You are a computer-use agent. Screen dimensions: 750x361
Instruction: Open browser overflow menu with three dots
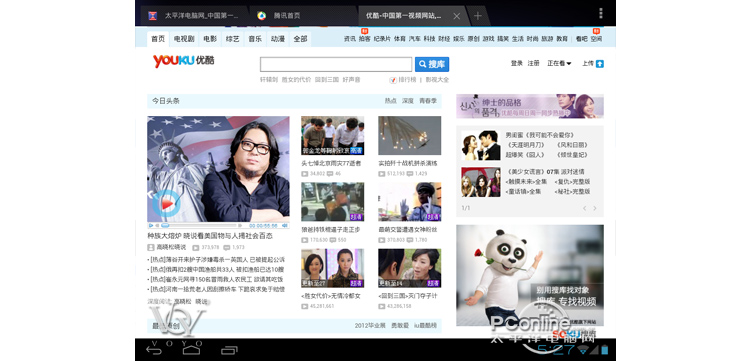click(601, 13)
